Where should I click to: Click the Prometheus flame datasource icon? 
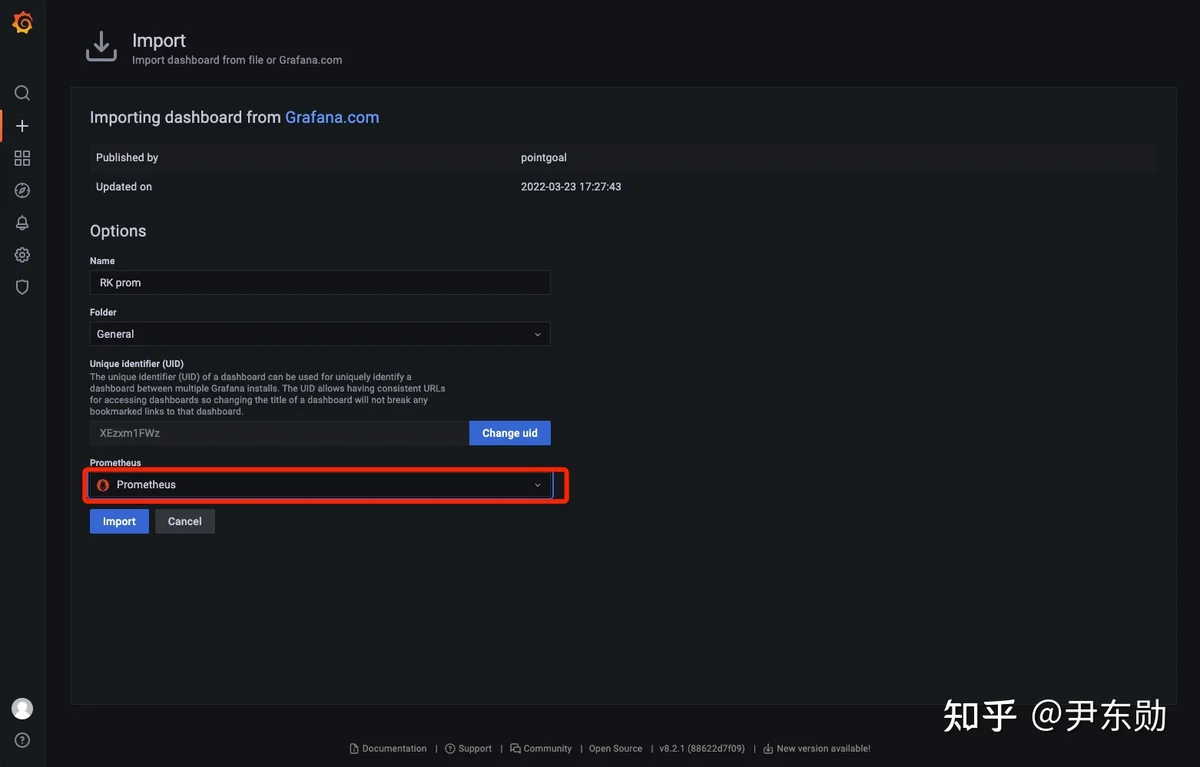(103, 485)
